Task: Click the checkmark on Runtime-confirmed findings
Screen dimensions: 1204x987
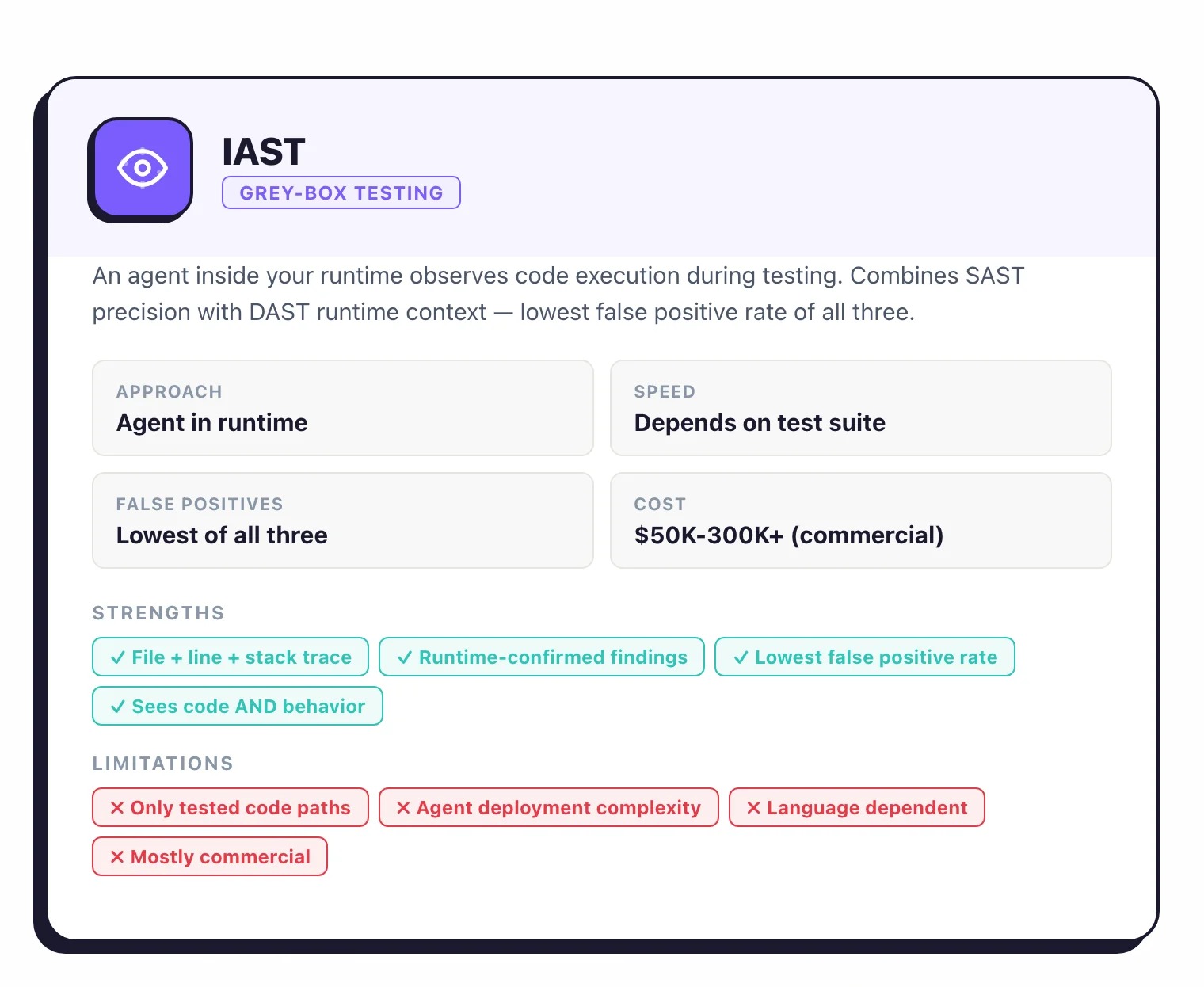Action: [x=406, y=657]
